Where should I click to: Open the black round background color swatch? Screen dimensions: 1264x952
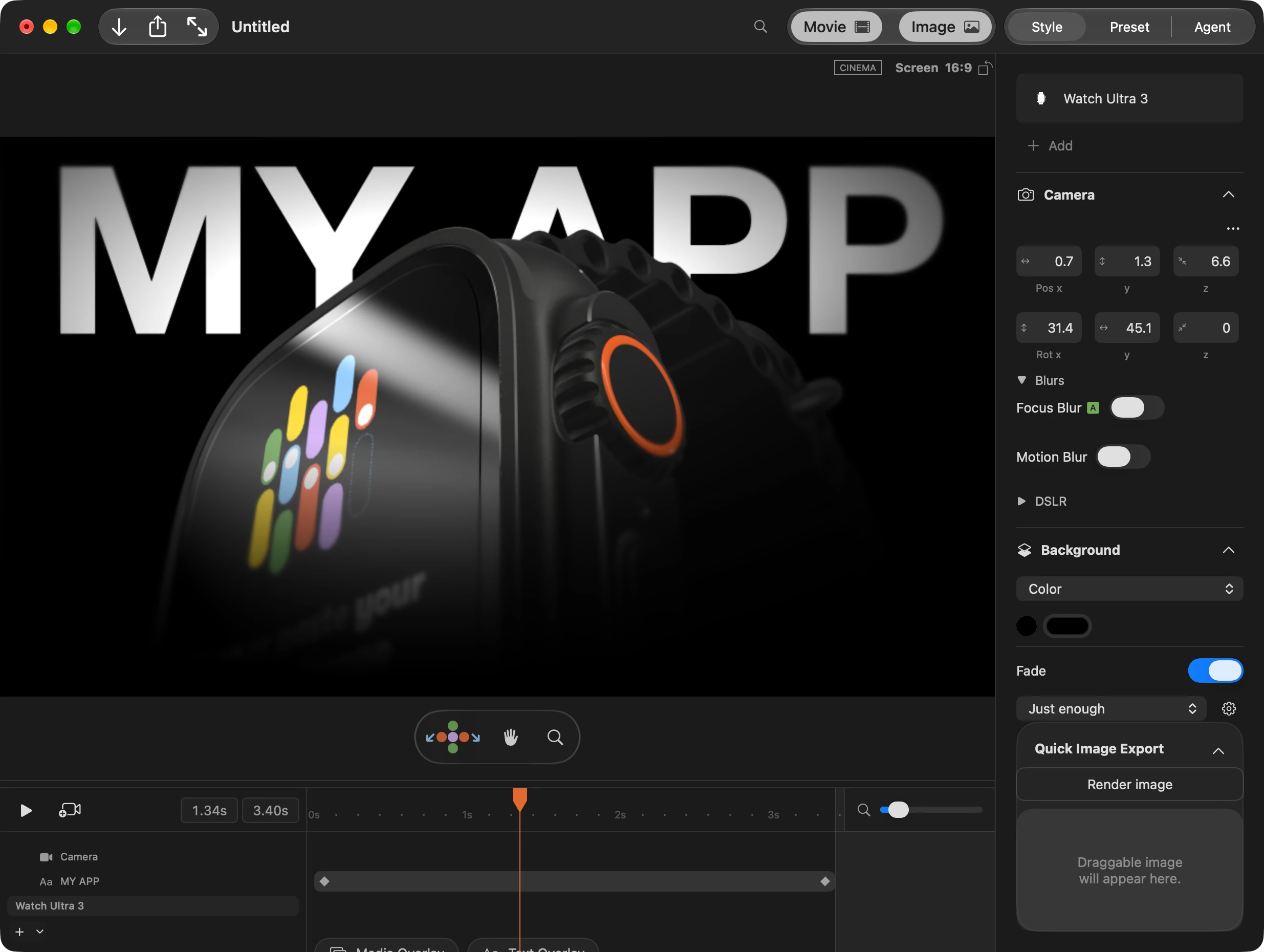coord(1026,626)
